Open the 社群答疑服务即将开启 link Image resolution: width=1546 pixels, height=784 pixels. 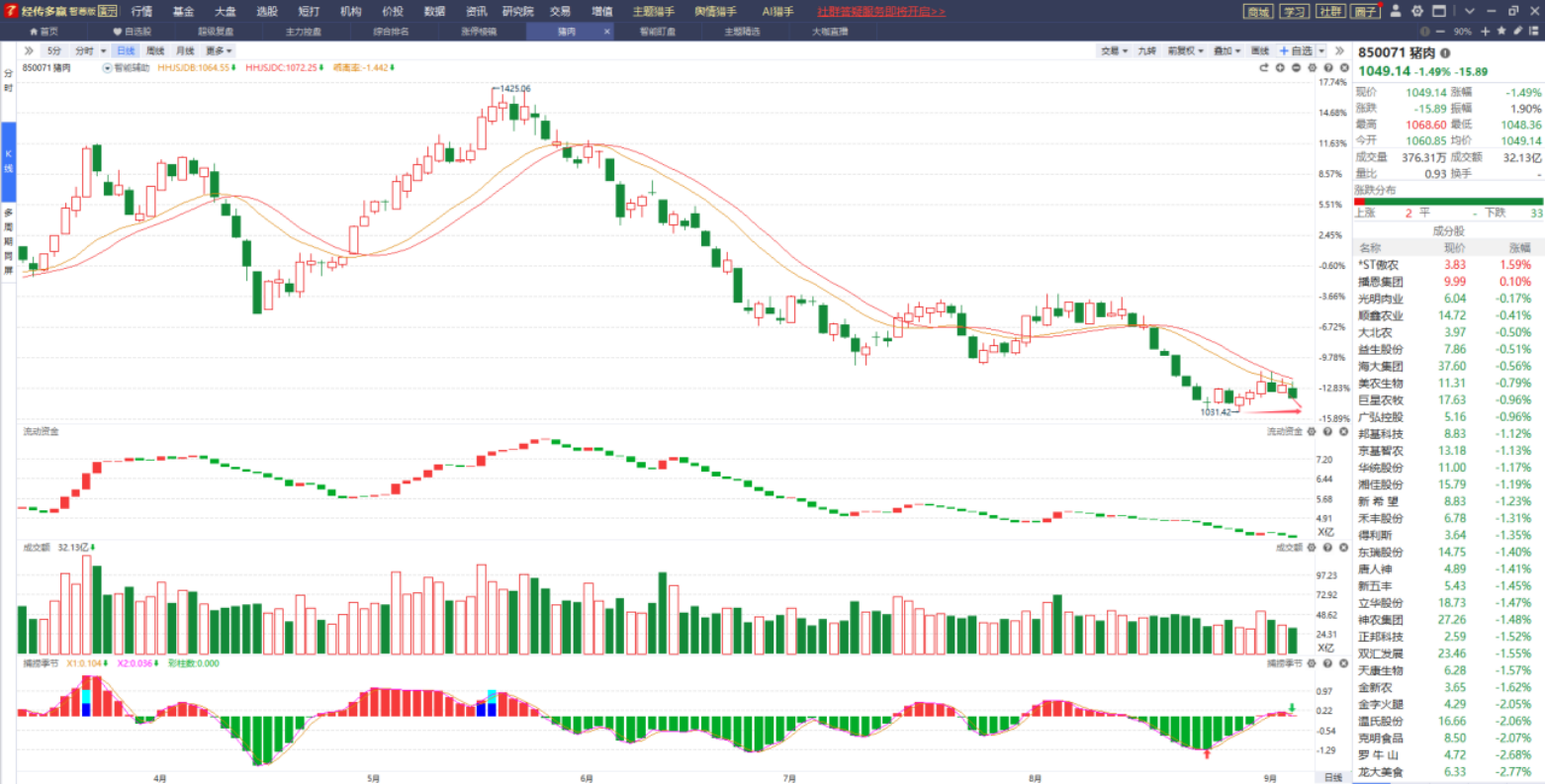(881, 11)
